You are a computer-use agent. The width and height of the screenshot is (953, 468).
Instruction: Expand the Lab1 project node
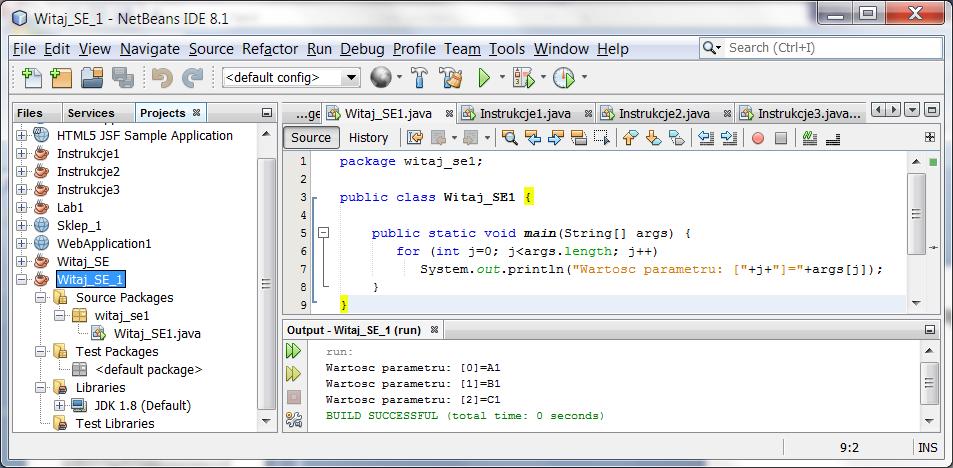[x=22, y=208]
